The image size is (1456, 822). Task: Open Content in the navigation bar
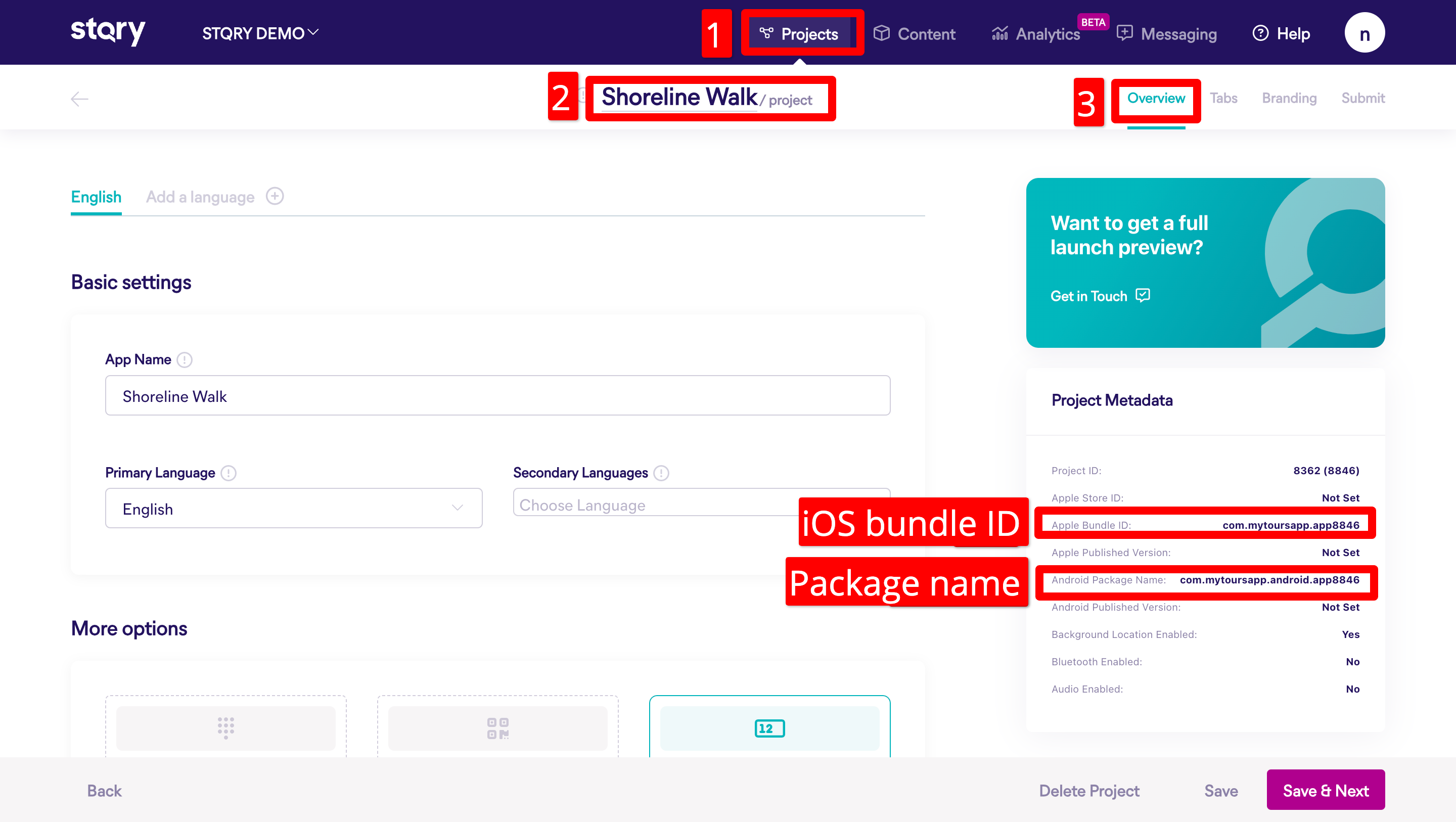point(915,34)
